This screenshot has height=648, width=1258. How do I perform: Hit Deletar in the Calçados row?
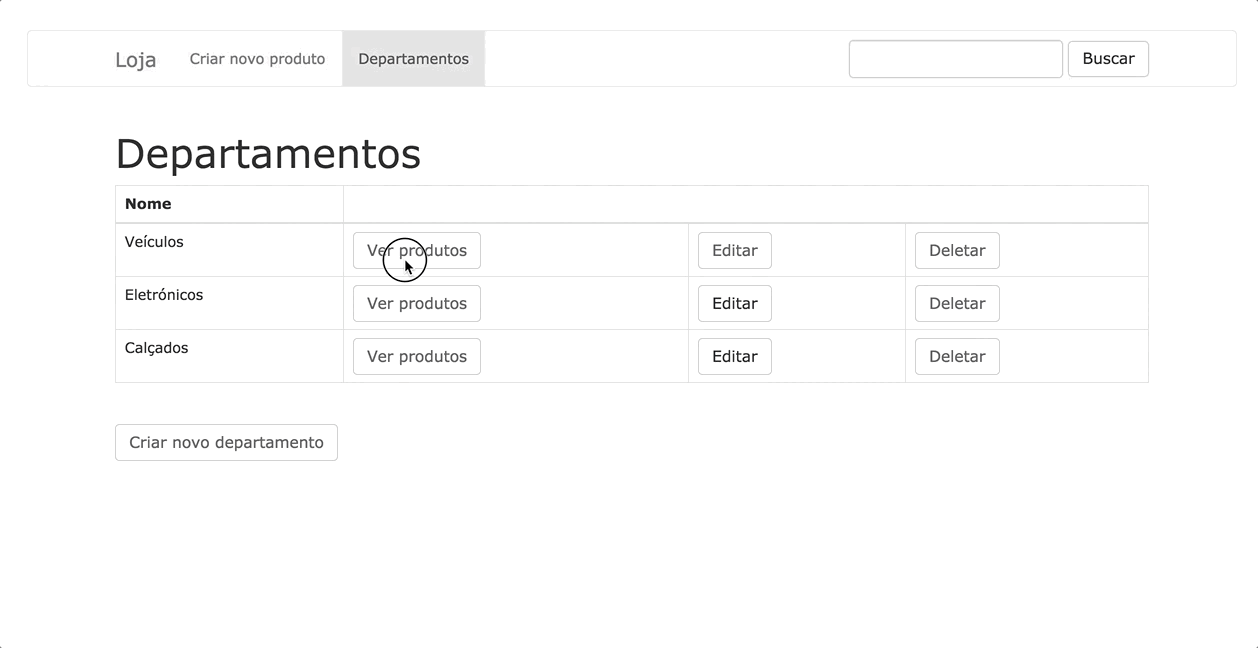pyautogui.click(x=956, y=356)
